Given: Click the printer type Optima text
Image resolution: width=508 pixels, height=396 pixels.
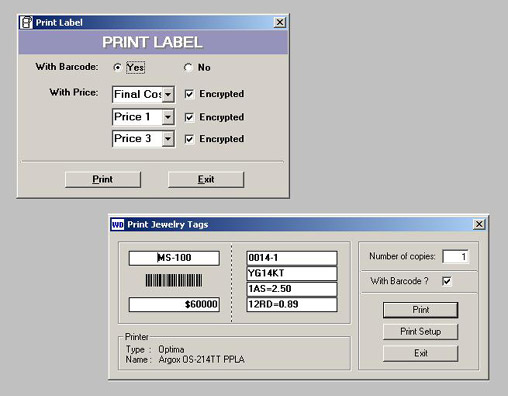Looking at the screenshot, I should (x=171, y=349).
